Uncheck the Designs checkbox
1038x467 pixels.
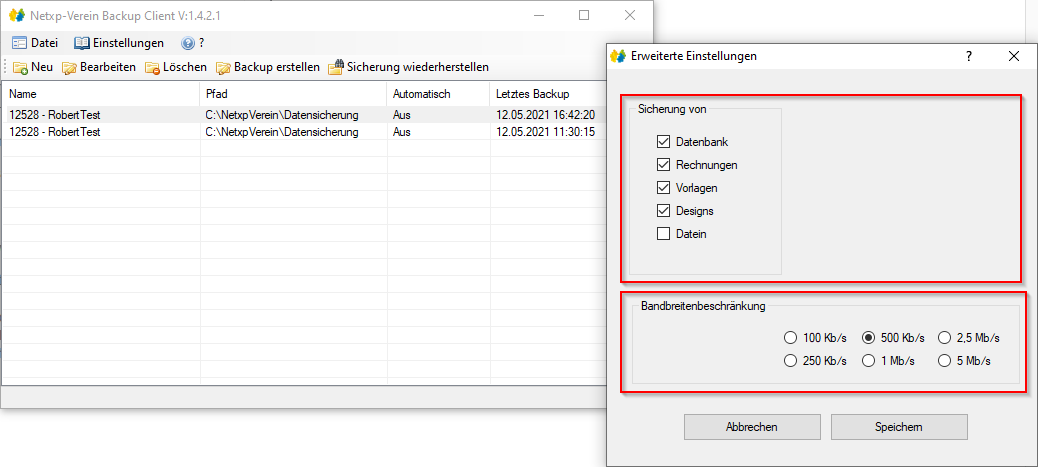pos(663,211)
